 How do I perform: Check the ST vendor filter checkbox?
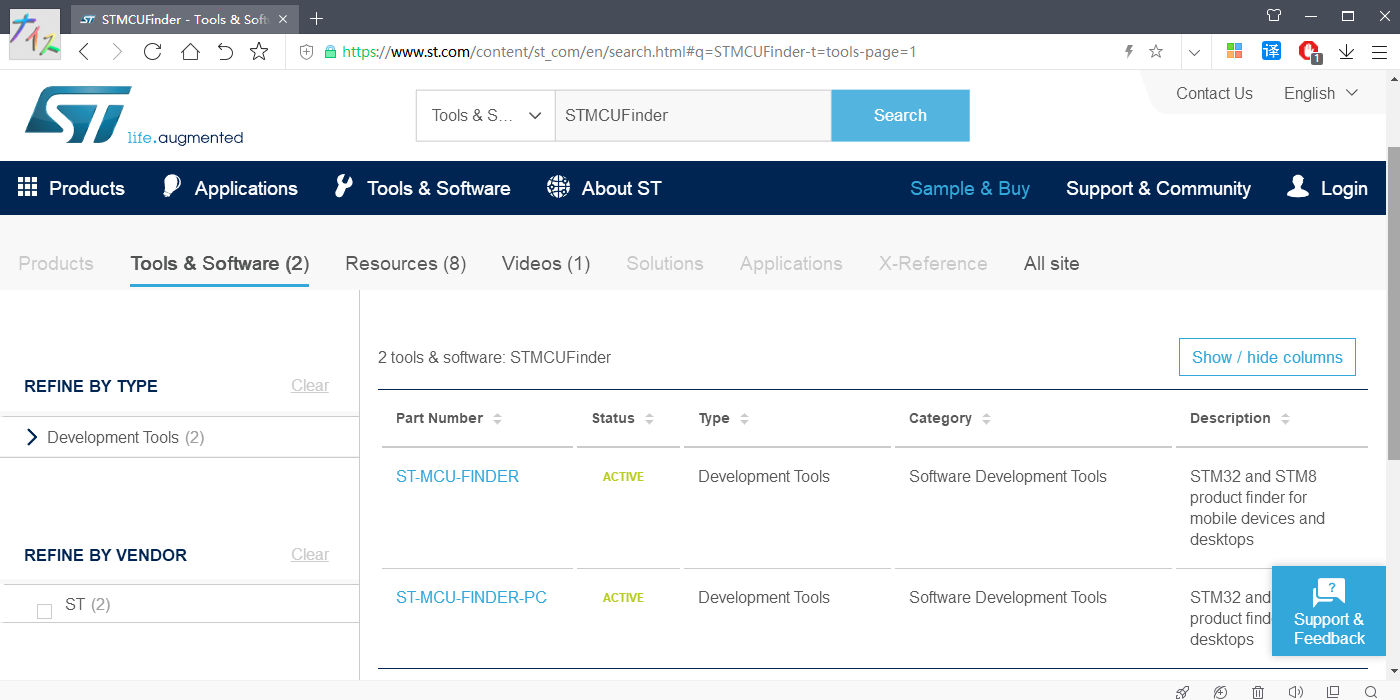click(x=44, y=610)
